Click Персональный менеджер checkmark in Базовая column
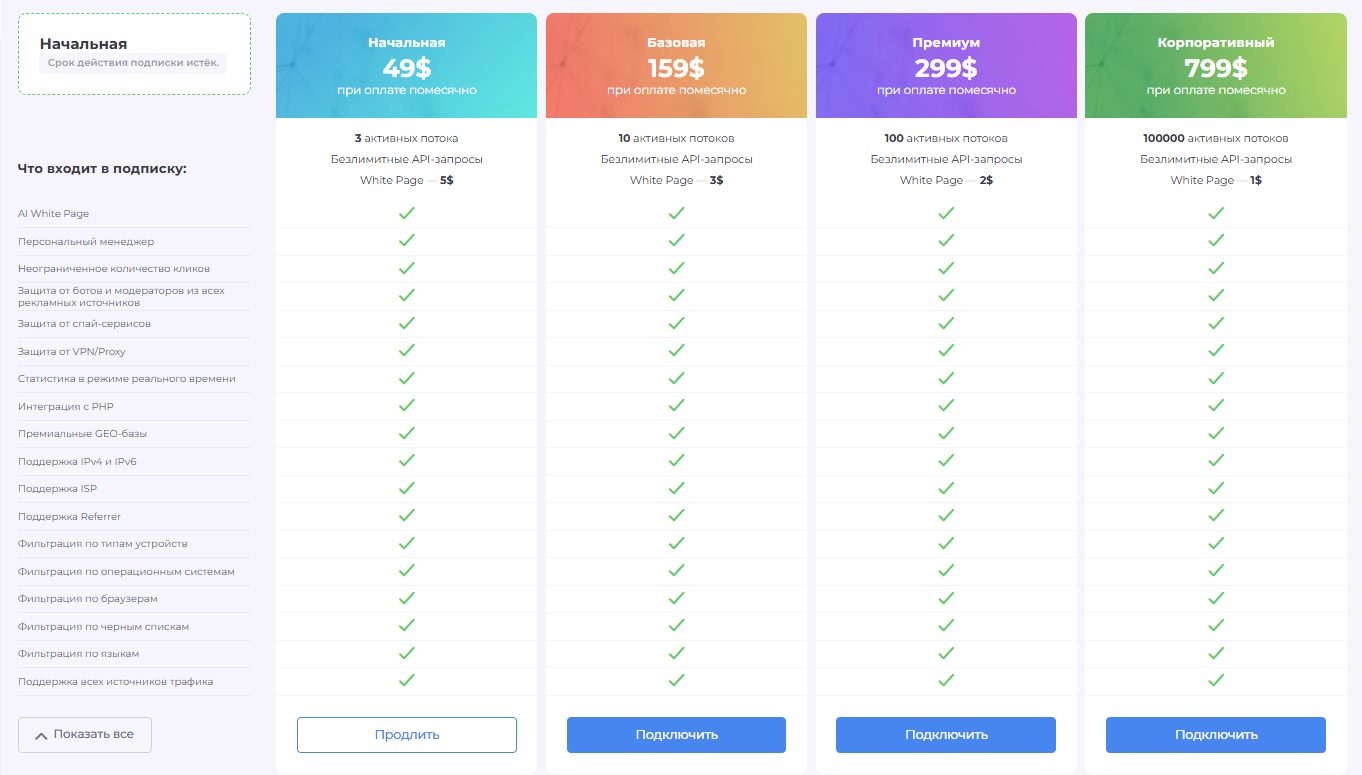This screenshot has height=775, width=1362. tap(676, 241)
